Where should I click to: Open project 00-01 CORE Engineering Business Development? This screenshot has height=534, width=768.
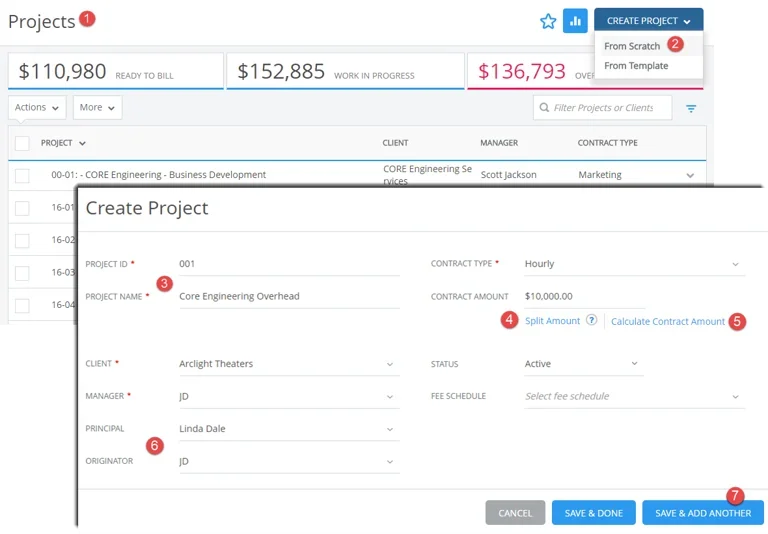[x=159, y=175]
